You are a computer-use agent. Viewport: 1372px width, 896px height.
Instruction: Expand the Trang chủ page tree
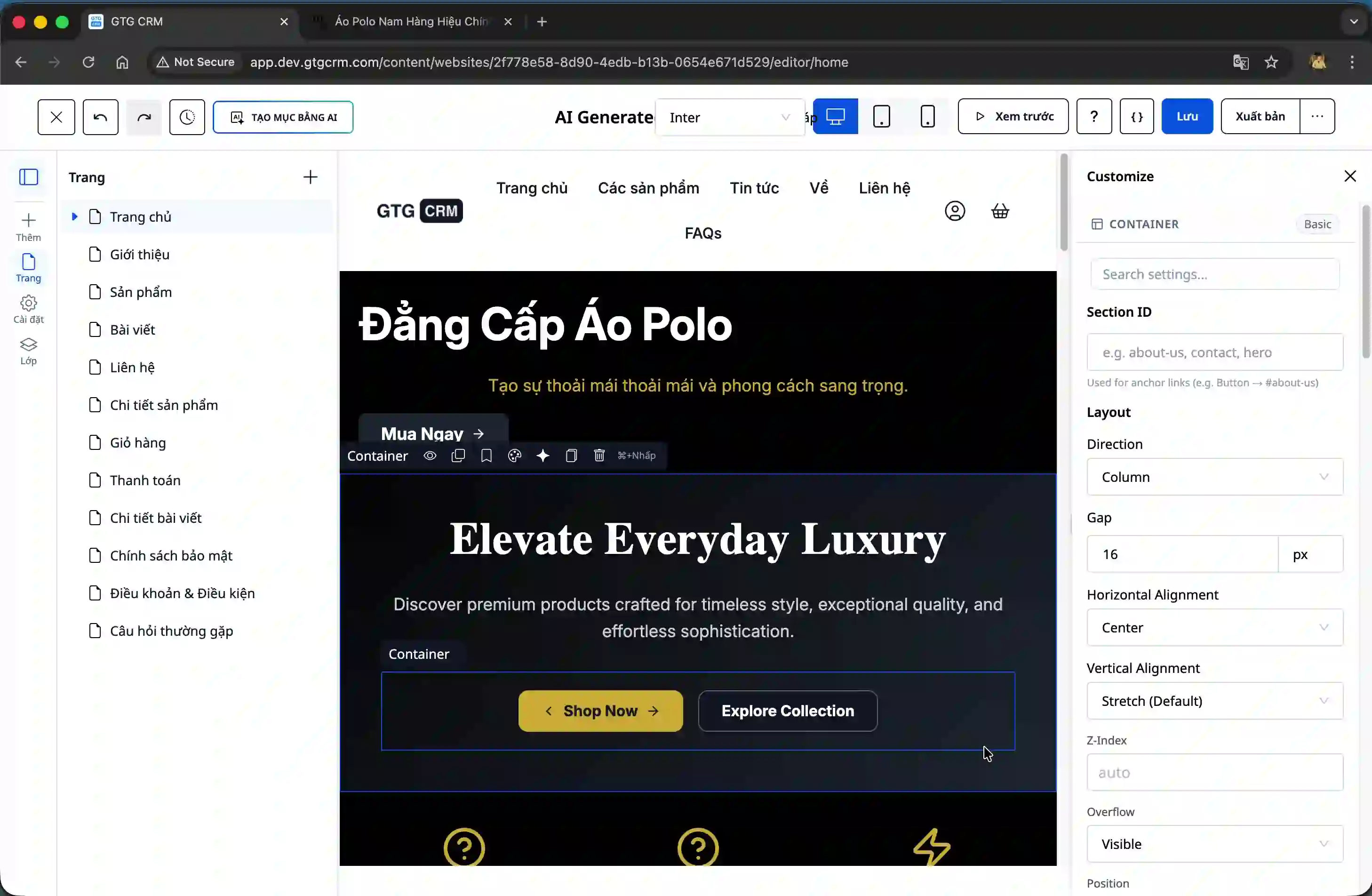click(74, 217)
